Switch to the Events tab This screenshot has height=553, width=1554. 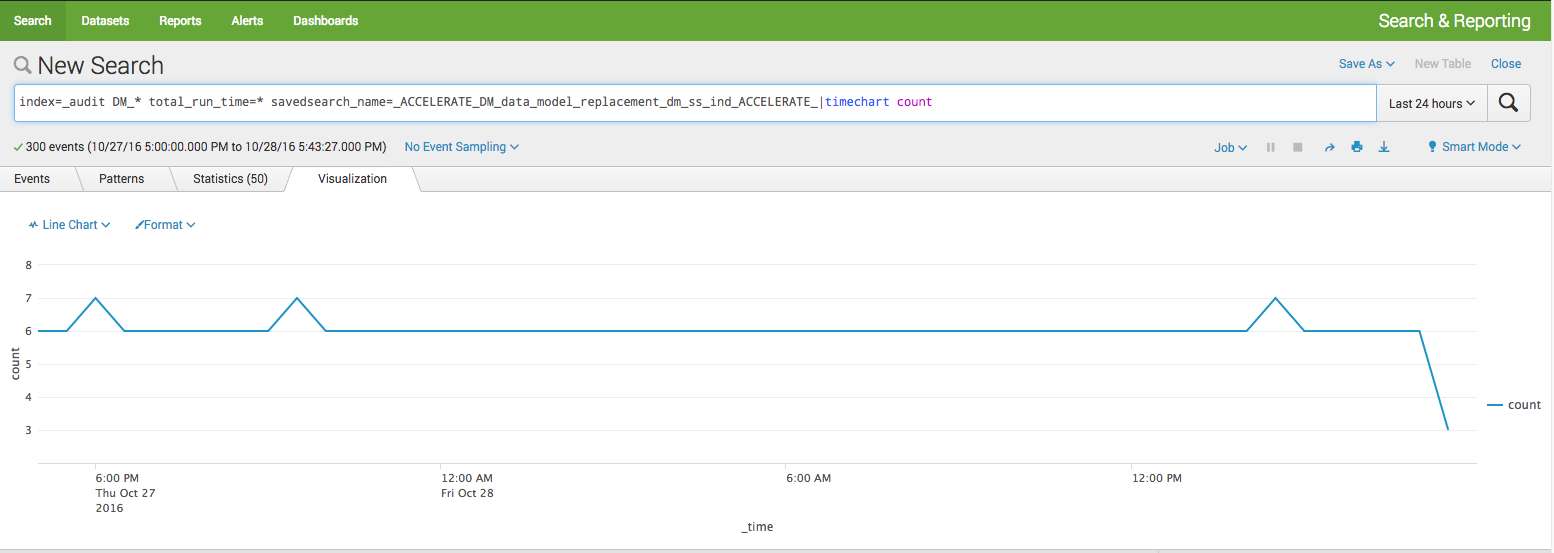pyautogui.click(x=32, y=179)
